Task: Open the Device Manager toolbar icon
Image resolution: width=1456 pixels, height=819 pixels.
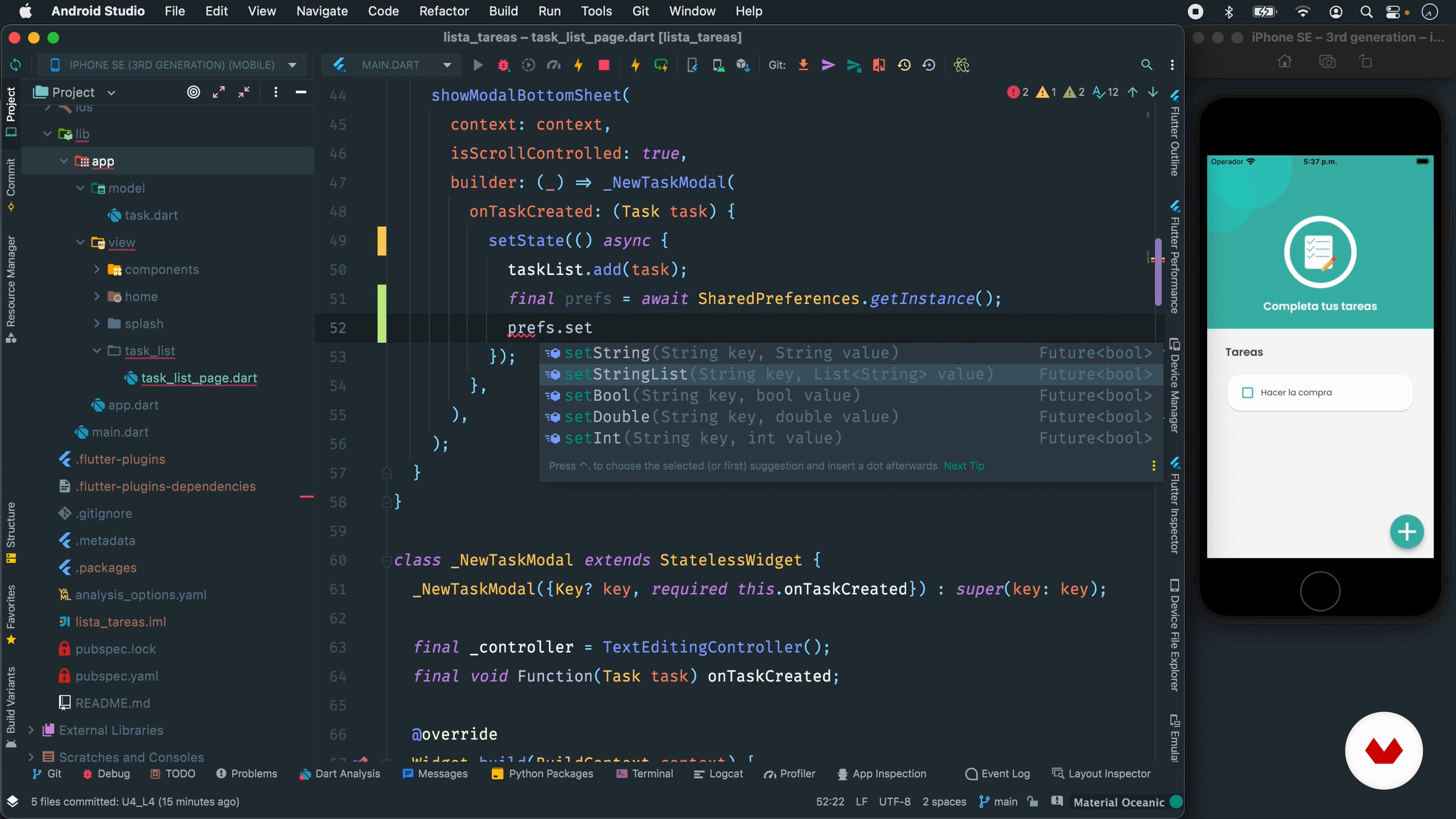Action: [x=719, y=65]
